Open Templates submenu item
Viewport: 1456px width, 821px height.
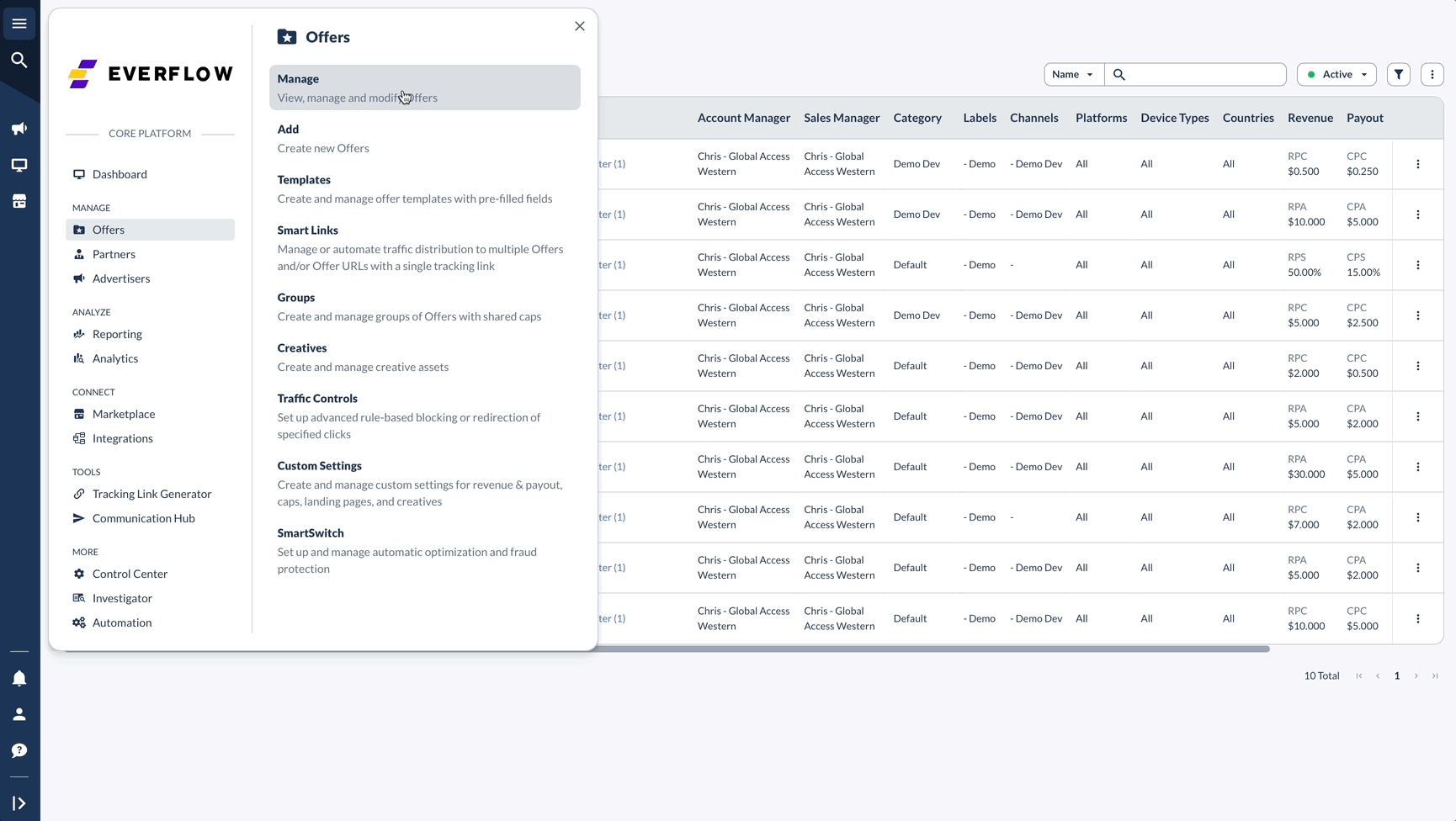[425, 188]
